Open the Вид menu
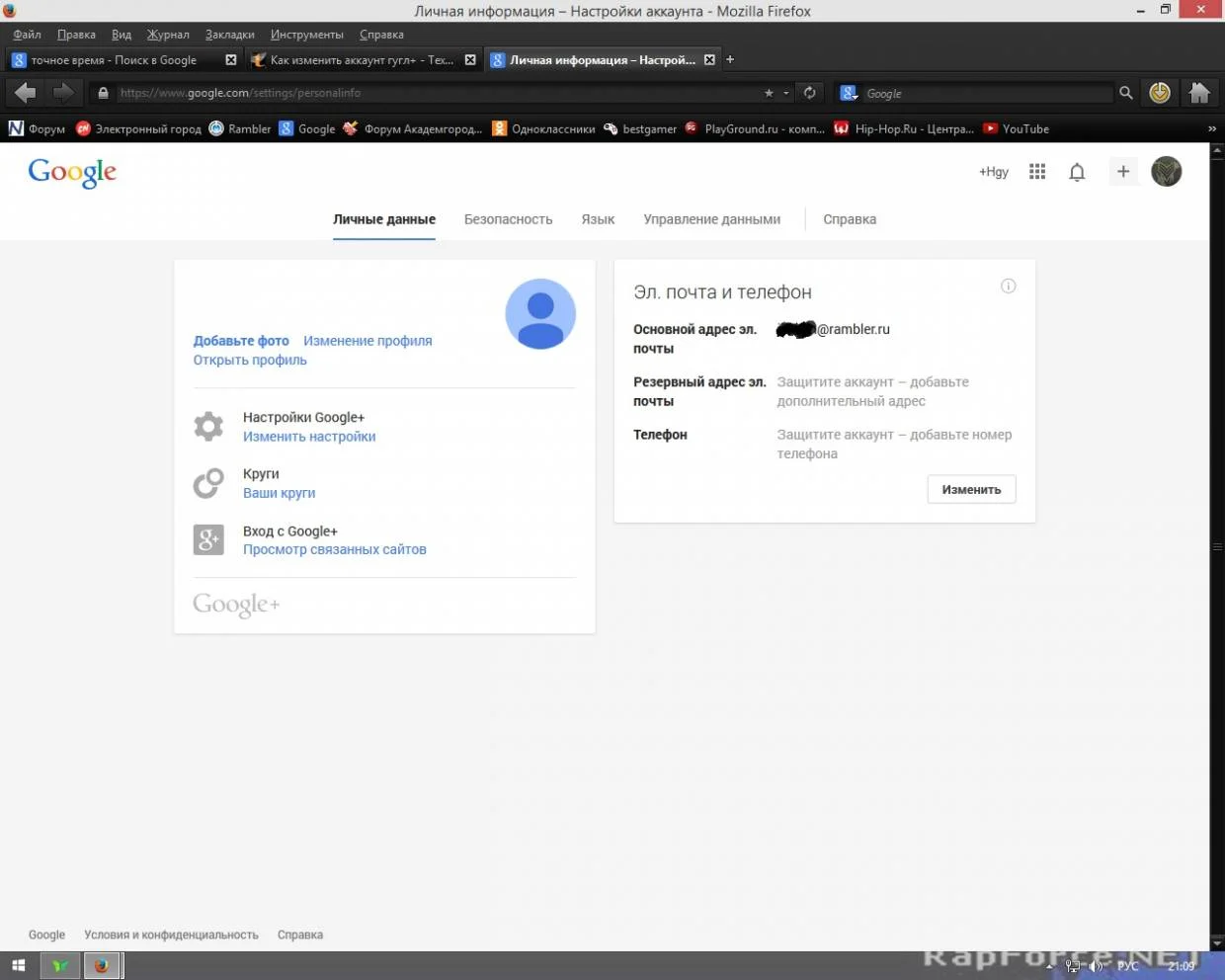The height and width of the screenshot is (980, 1225). click(x=122, y=35)
